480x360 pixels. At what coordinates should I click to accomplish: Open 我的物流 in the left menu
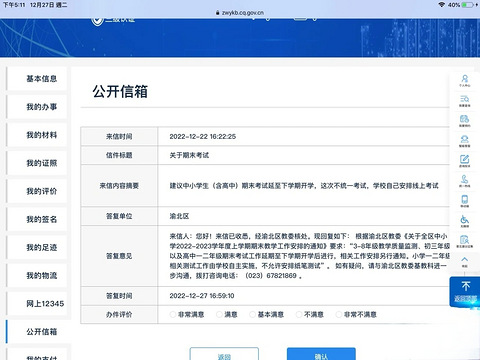point(37,275)
